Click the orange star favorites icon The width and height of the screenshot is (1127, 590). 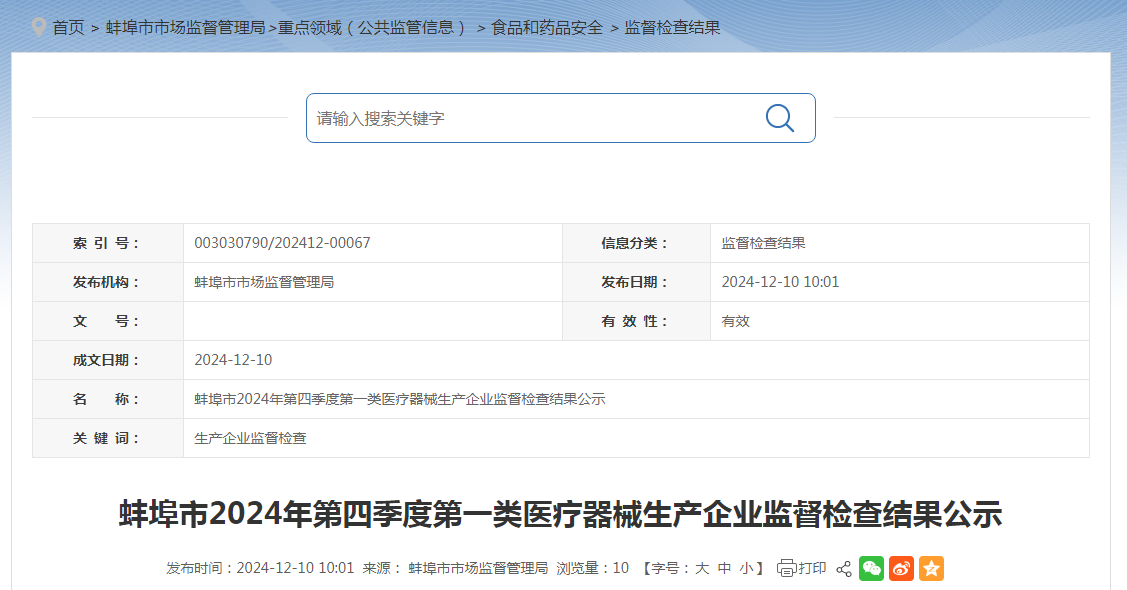tap(931, 568)
